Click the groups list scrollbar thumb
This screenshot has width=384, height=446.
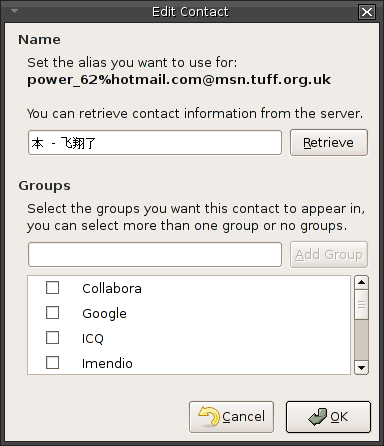(361, 304)
